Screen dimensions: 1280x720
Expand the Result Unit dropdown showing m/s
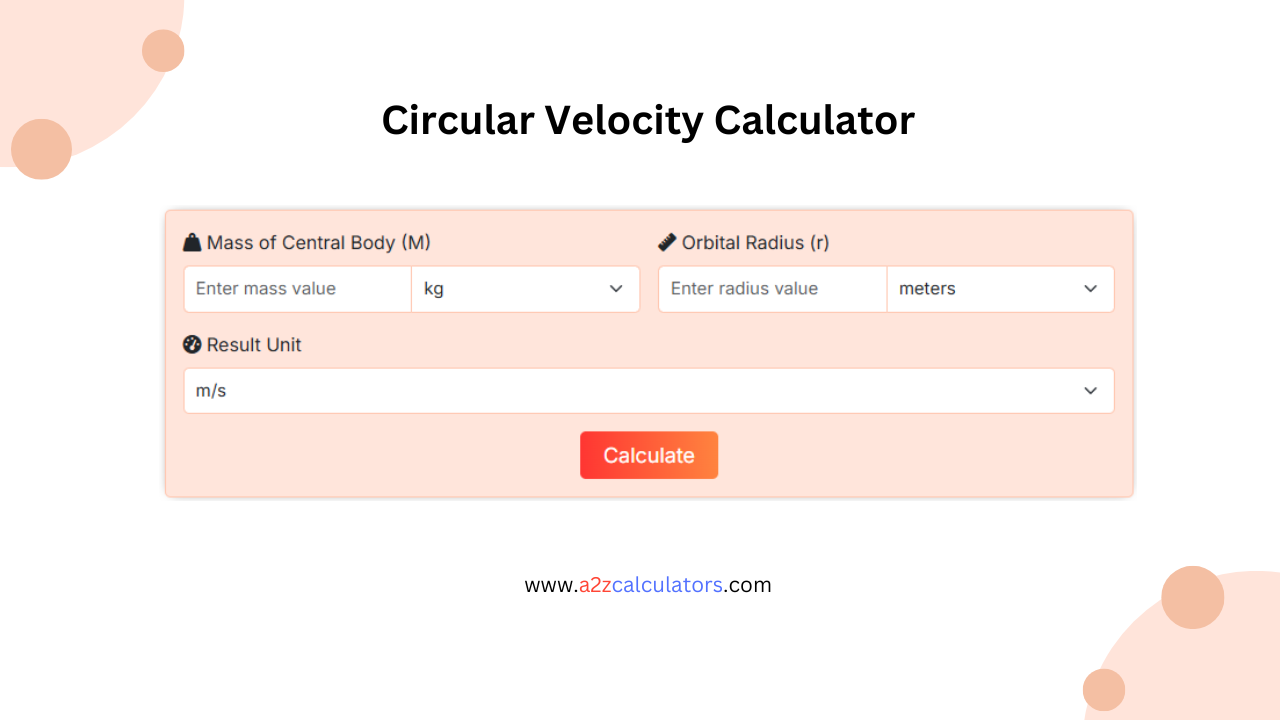pos(648,390)
